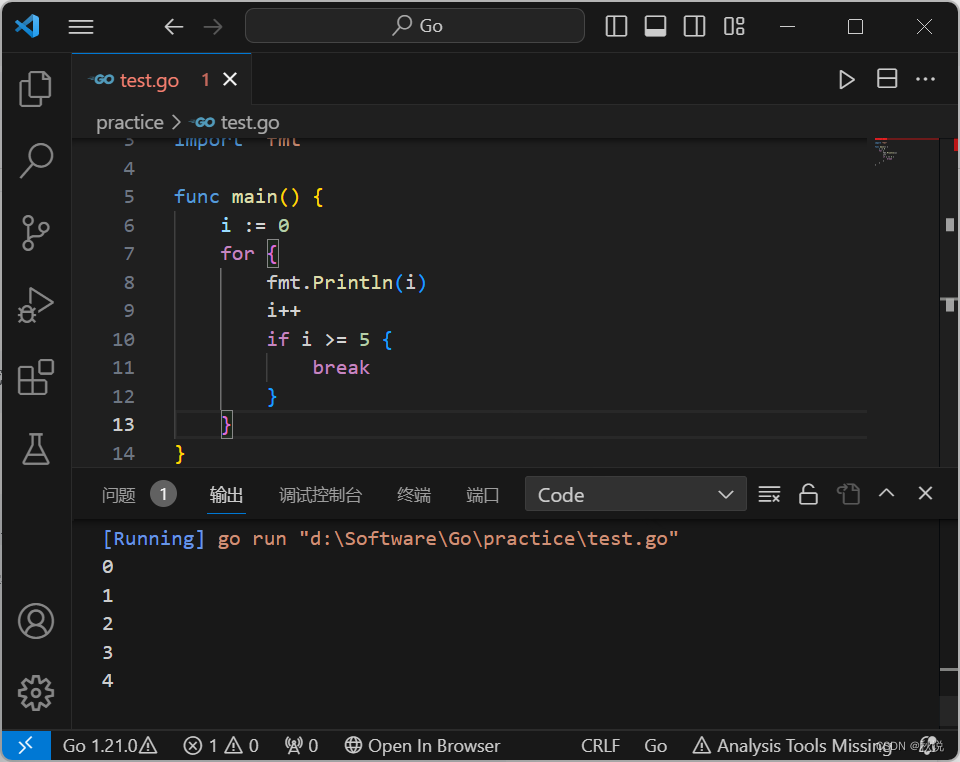Switch to the 输出 panel tab
This screenshot has width=960, height=762.
point(227,495)
